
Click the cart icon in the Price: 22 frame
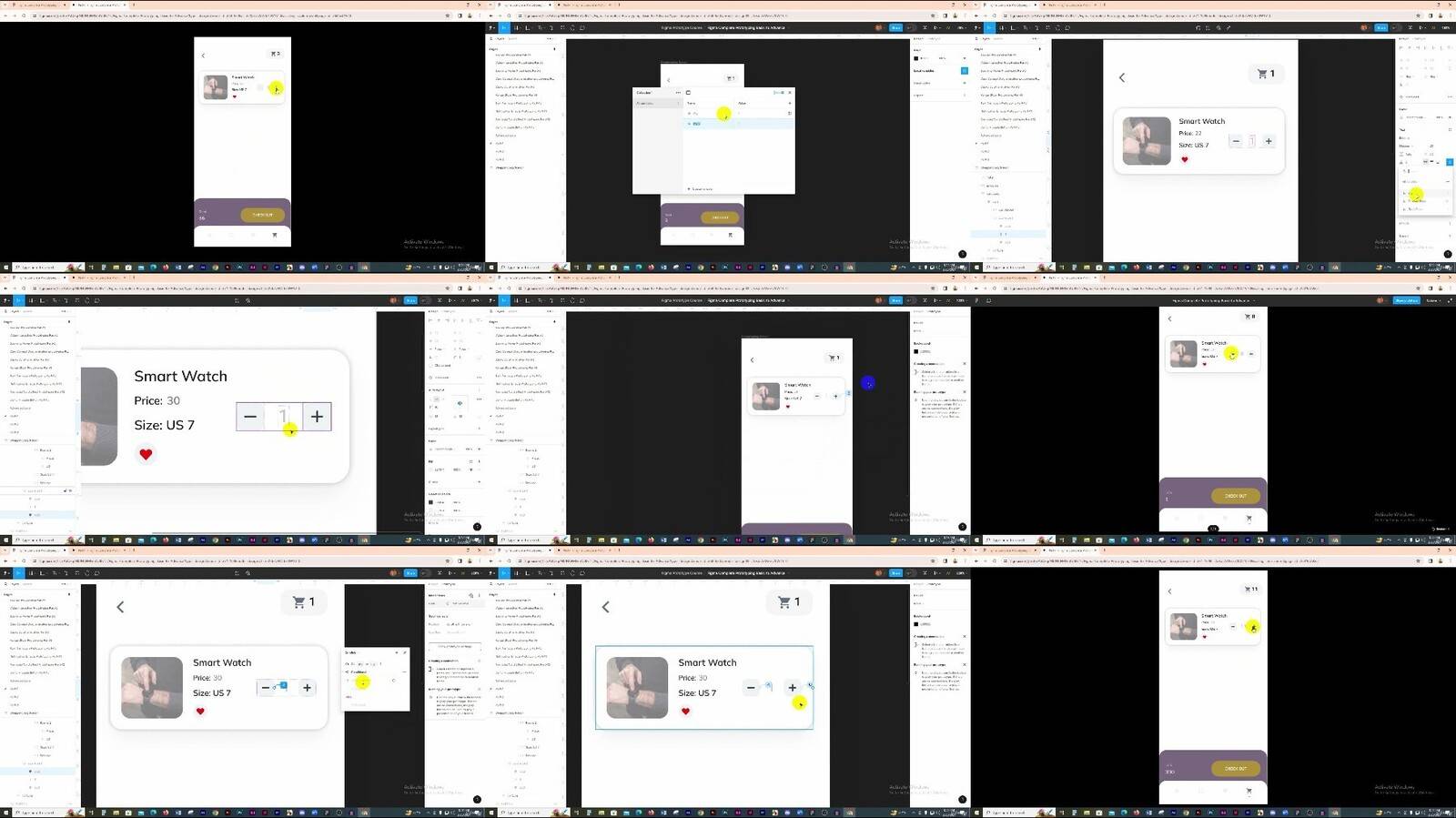tap(1262, 74)
